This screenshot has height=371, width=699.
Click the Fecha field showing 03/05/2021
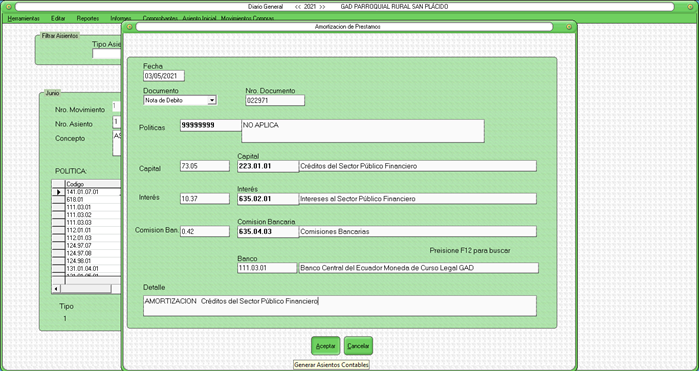pyautogui.click(x=164, y=76)
